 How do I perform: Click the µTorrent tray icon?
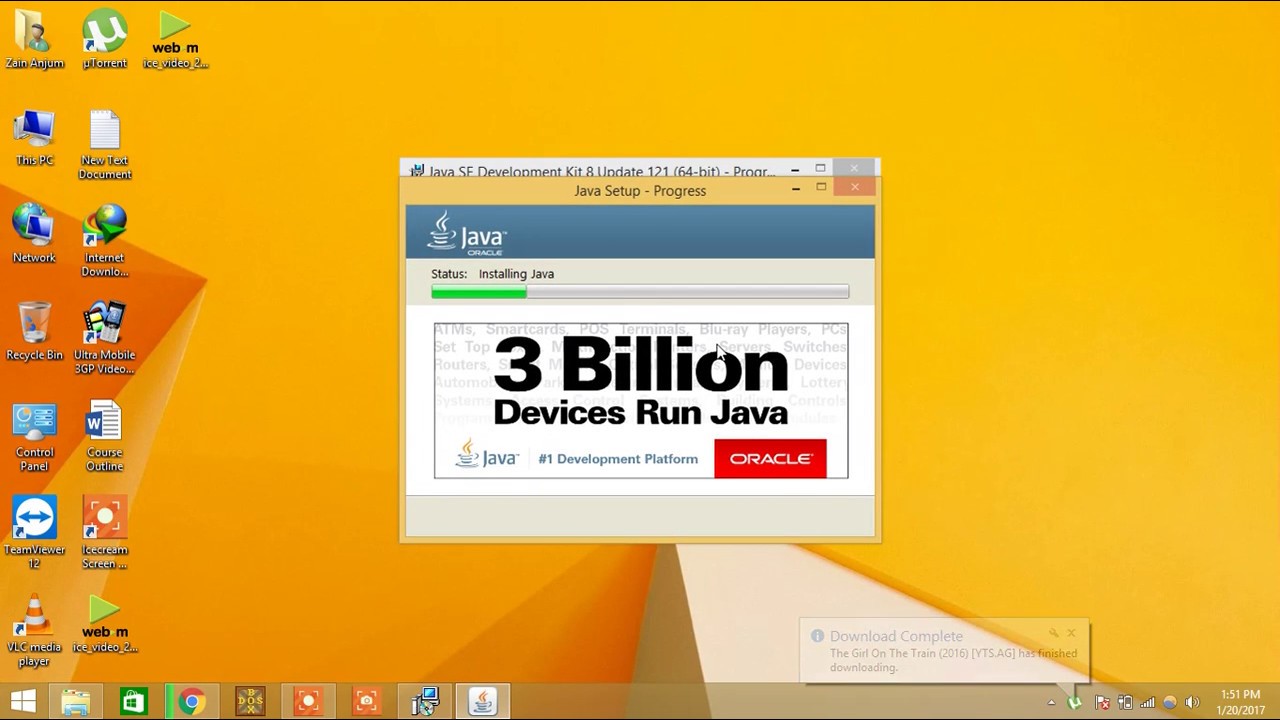point(1074,703)
